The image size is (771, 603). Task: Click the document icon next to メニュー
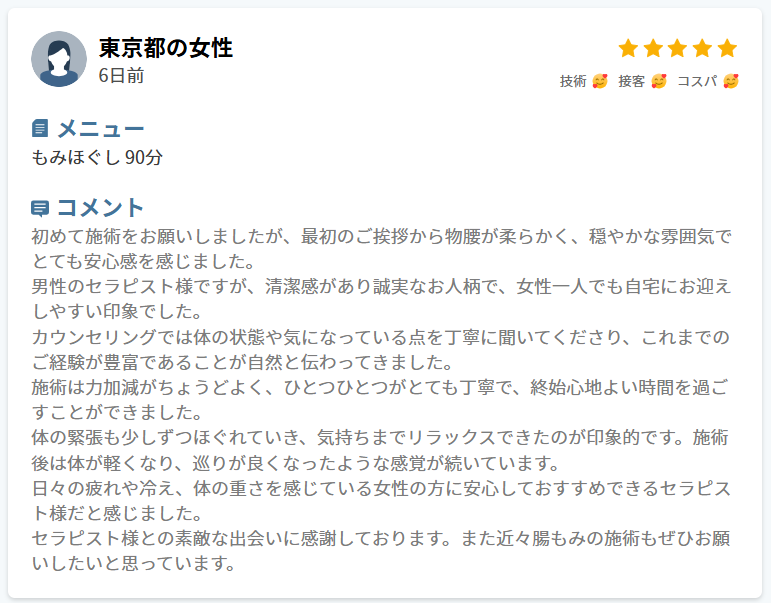coord(40,128)
